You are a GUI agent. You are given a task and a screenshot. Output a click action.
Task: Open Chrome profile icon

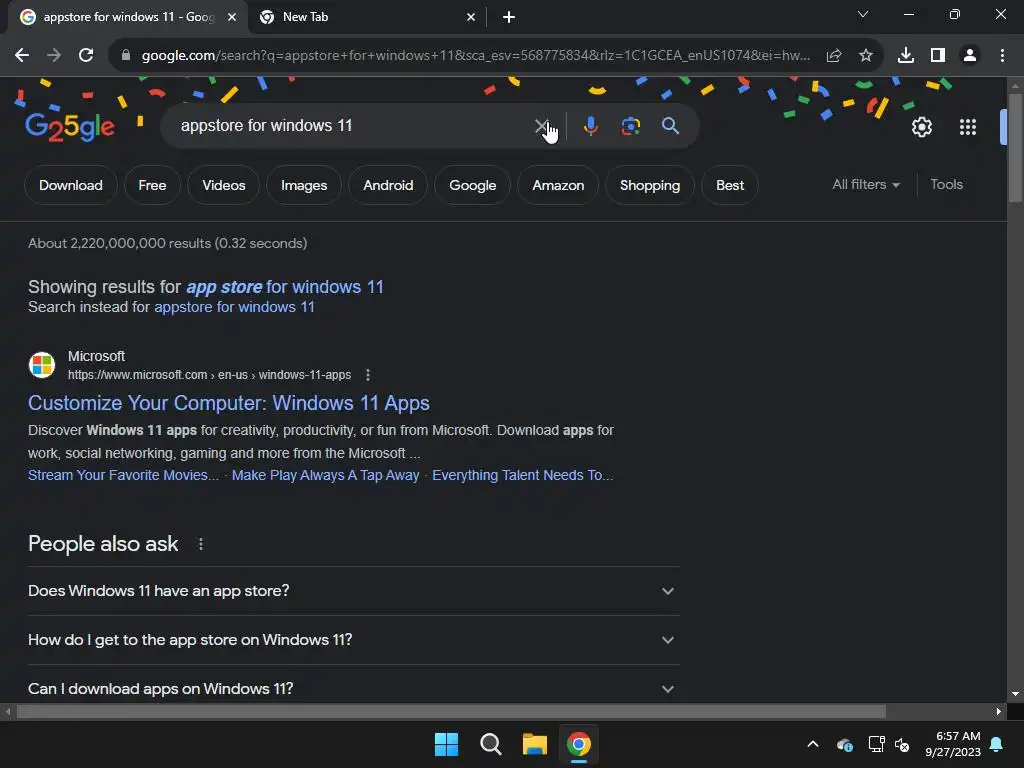[x=970, y=56]
